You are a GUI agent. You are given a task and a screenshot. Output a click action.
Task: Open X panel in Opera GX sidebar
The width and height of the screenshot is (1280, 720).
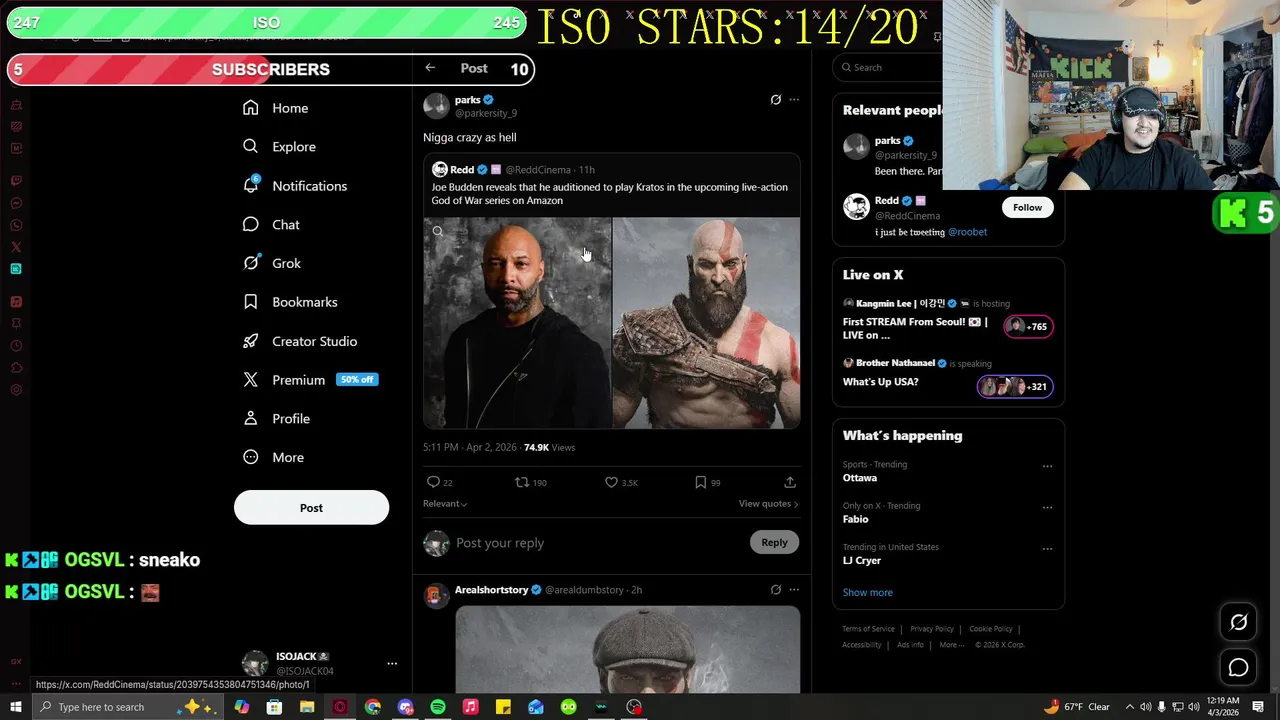pos(16,247)
